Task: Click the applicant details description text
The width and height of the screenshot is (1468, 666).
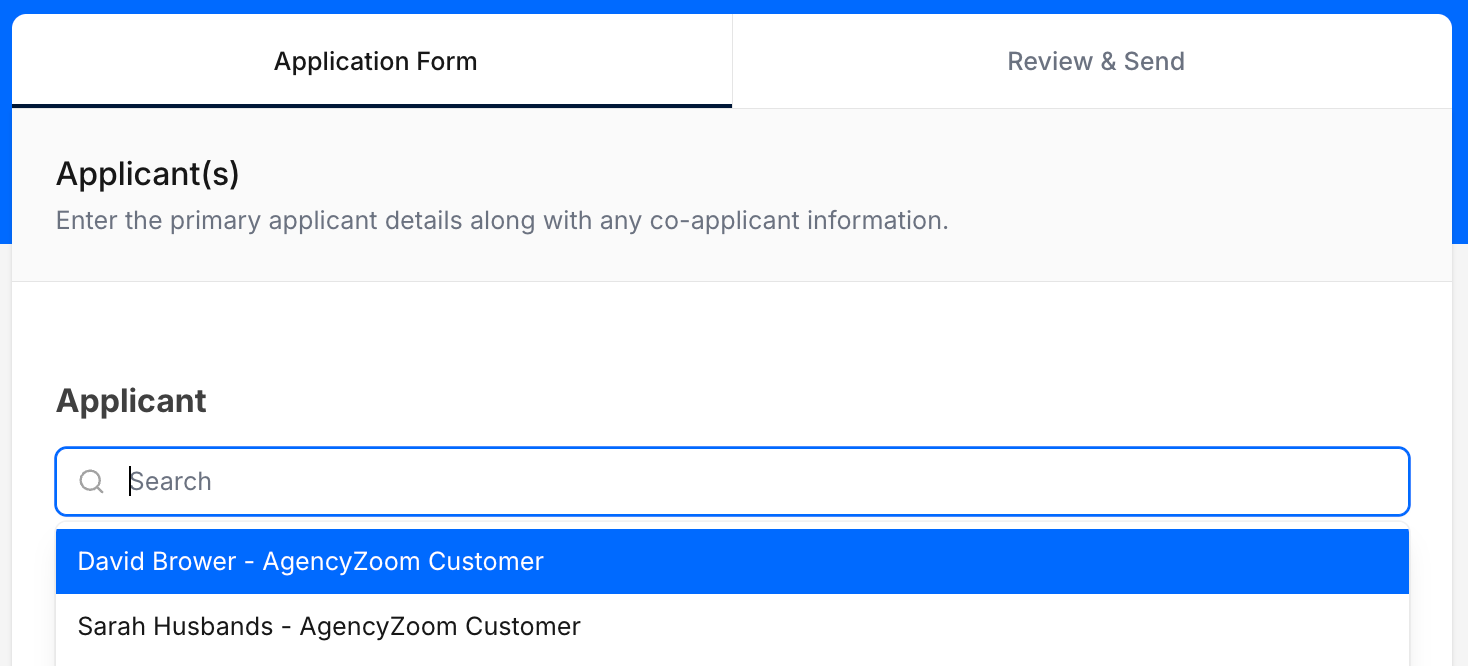Action: (x=502, y=221)
